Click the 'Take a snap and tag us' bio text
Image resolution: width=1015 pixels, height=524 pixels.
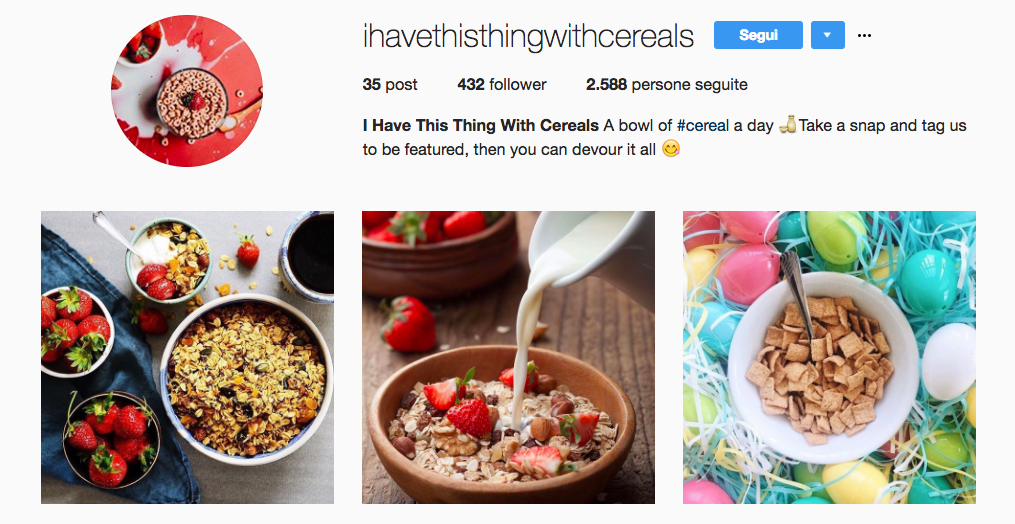coord(883,126)
